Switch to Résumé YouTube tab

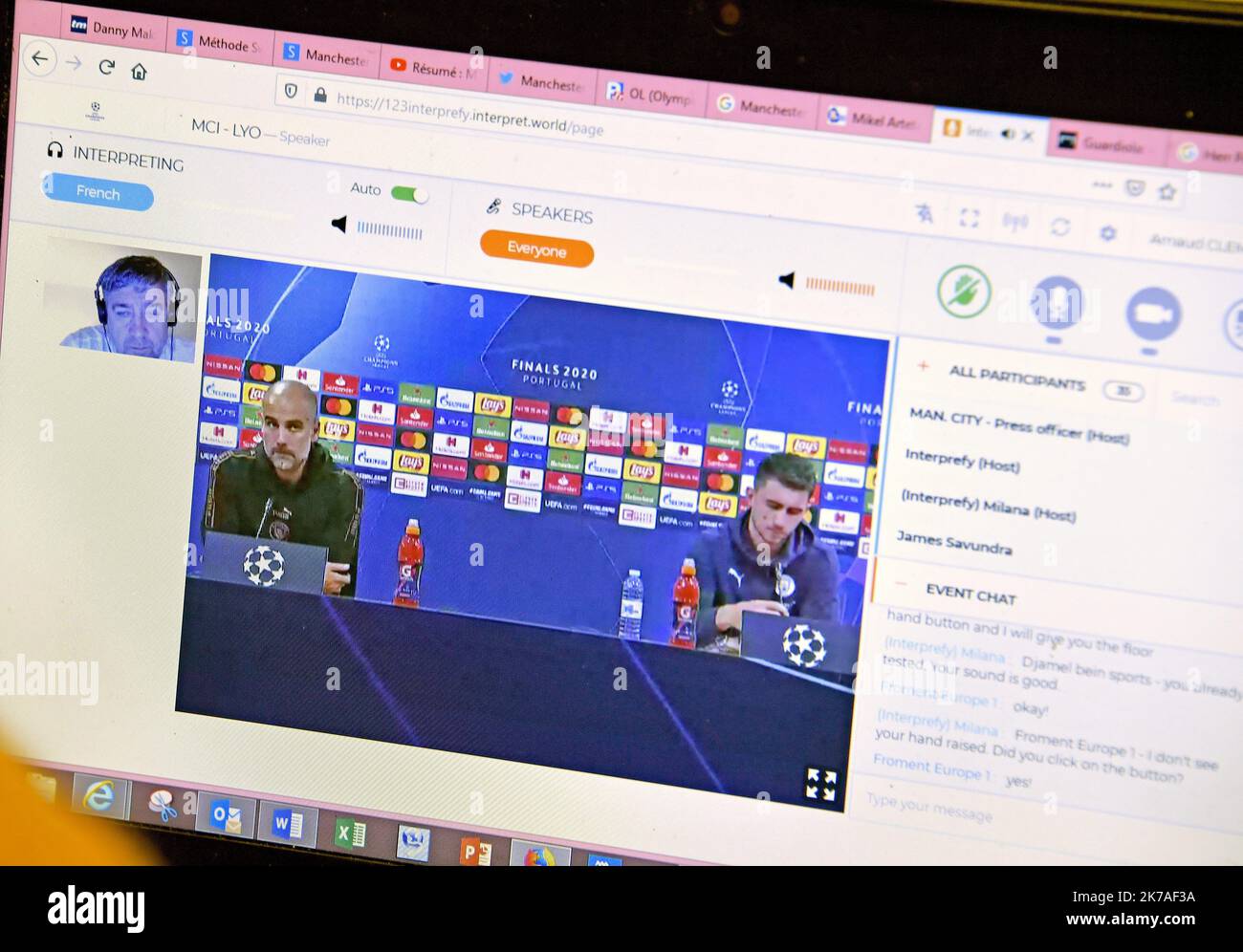pos(432,67)
